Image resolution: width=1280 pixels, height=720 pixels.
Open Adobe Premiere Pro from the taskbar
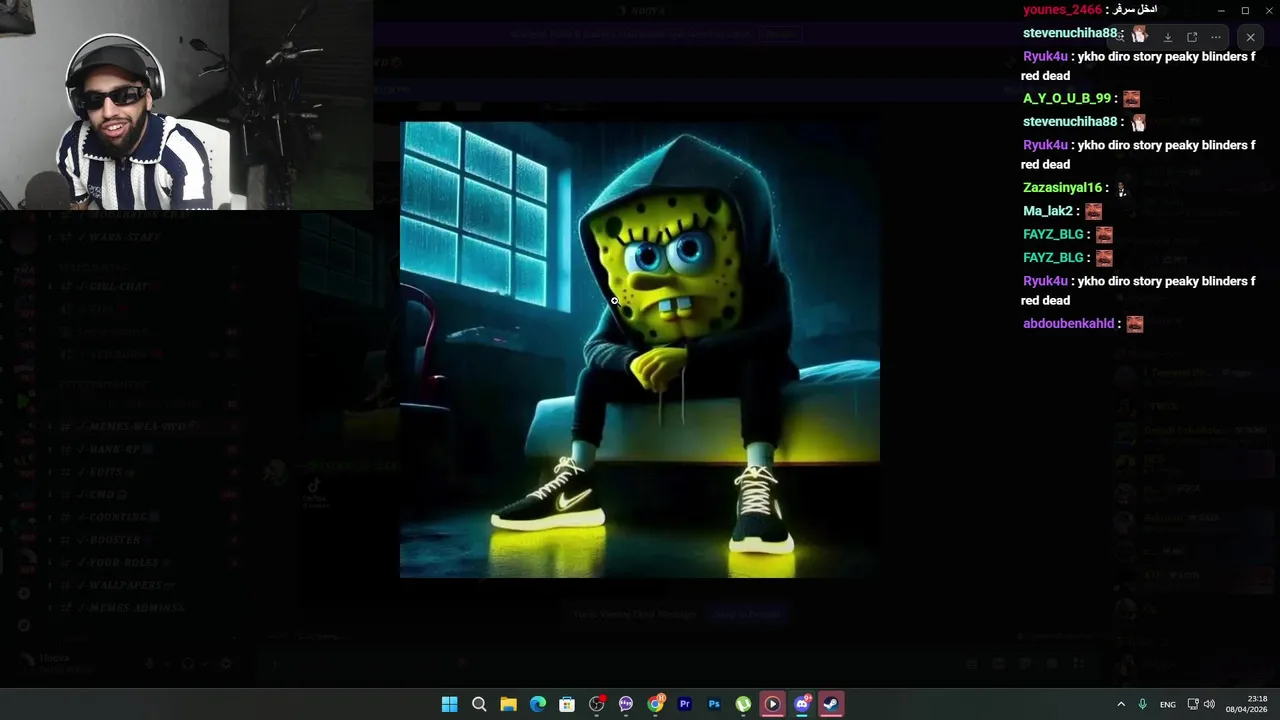coord(685,704)
